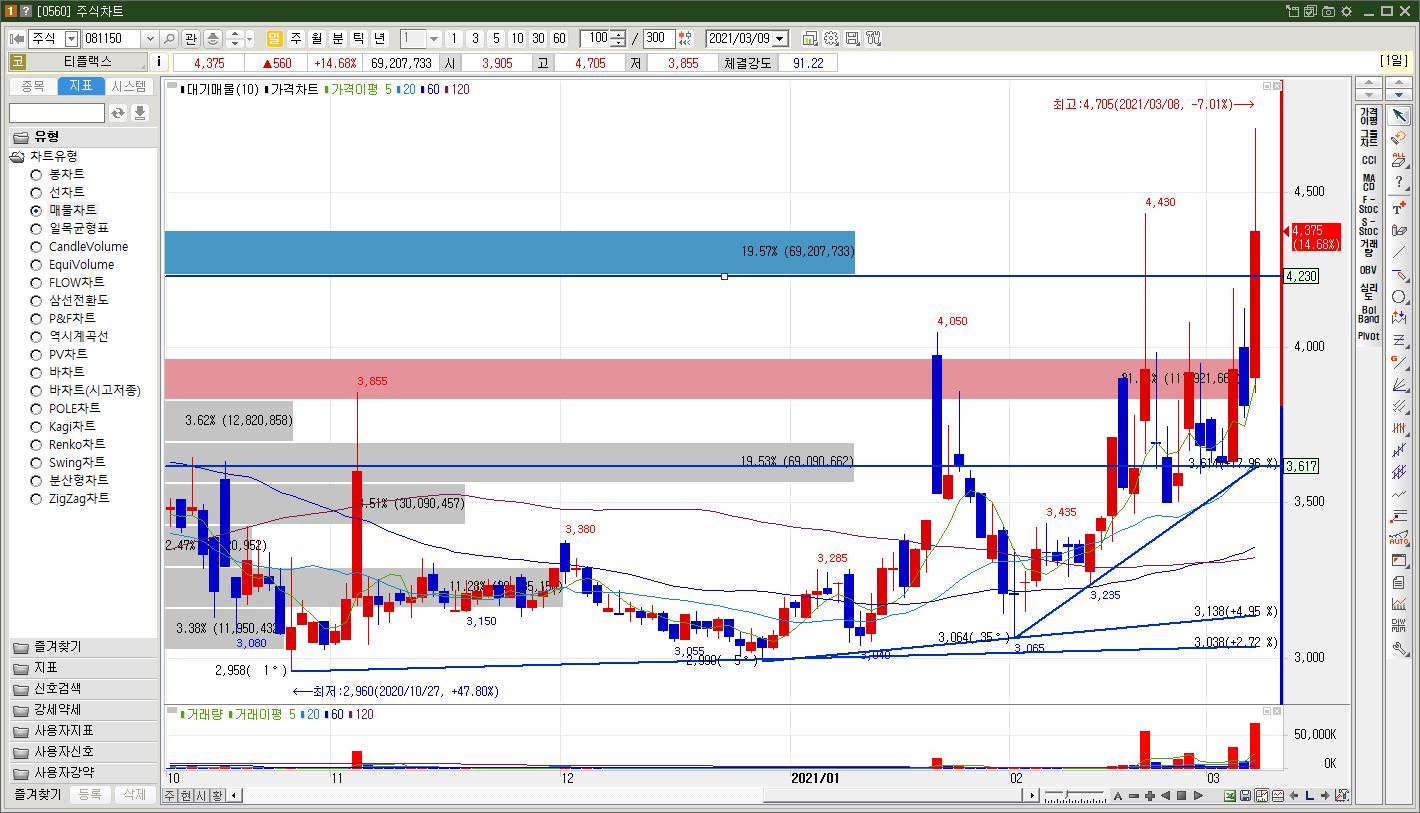The image size is (1420, 813).
Task: Open the stock code search magnifier
Action: (169, 38)
